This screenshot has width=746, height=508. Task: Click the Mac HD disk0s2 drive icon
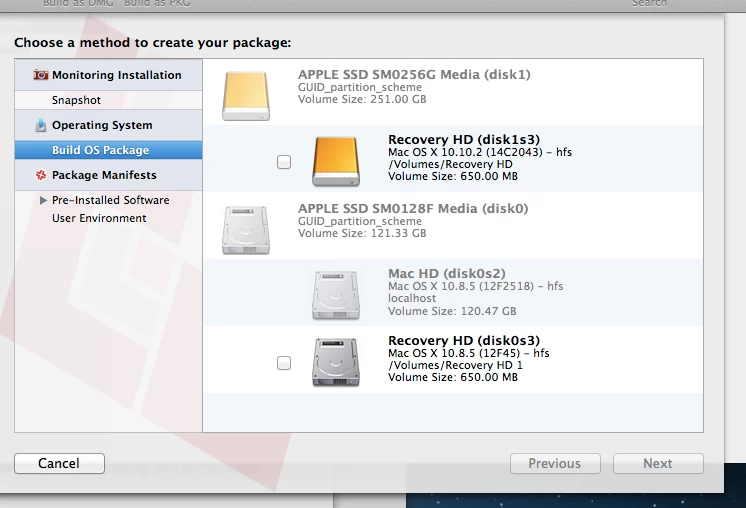pyautogui.click(x=336, y=295)
